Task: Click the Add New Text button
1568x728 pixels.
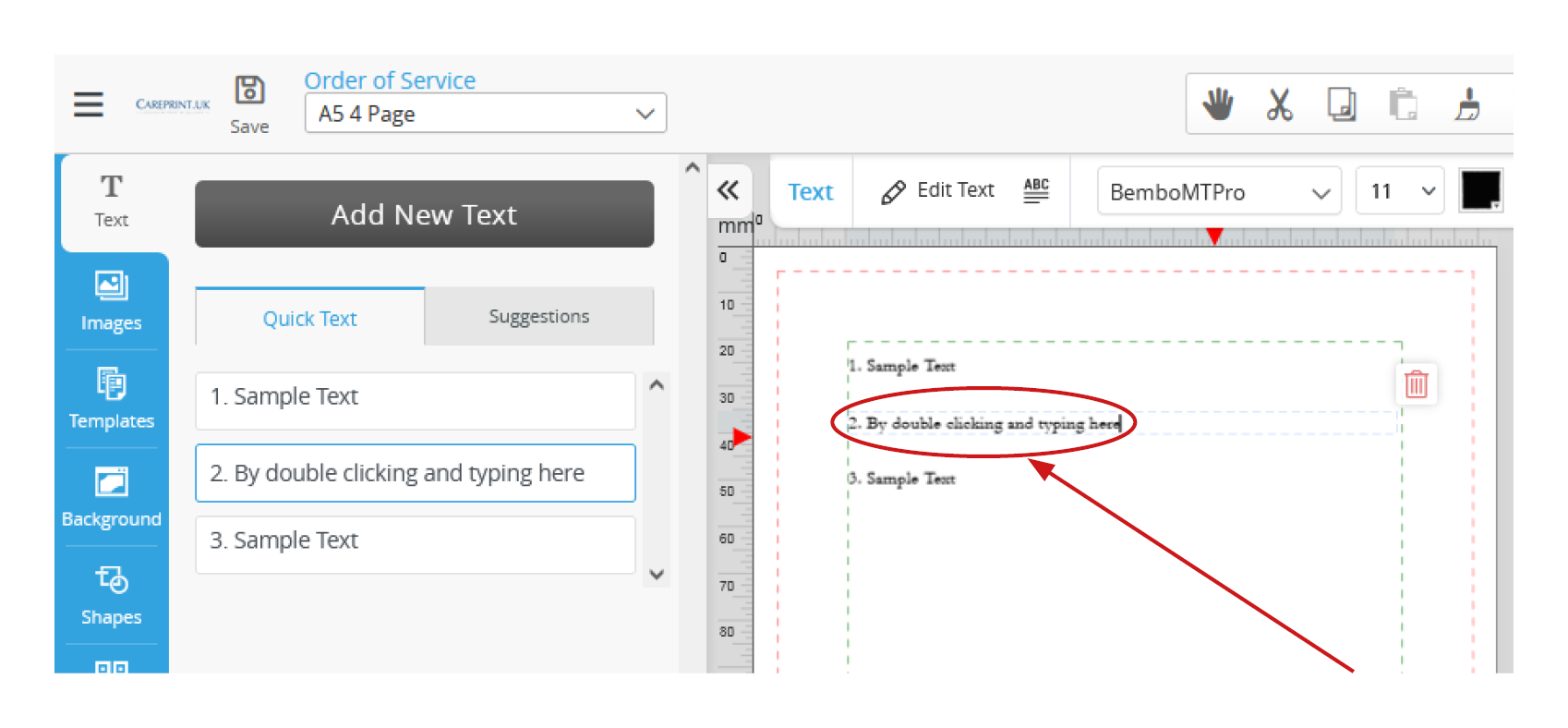Action: point(424,214)
